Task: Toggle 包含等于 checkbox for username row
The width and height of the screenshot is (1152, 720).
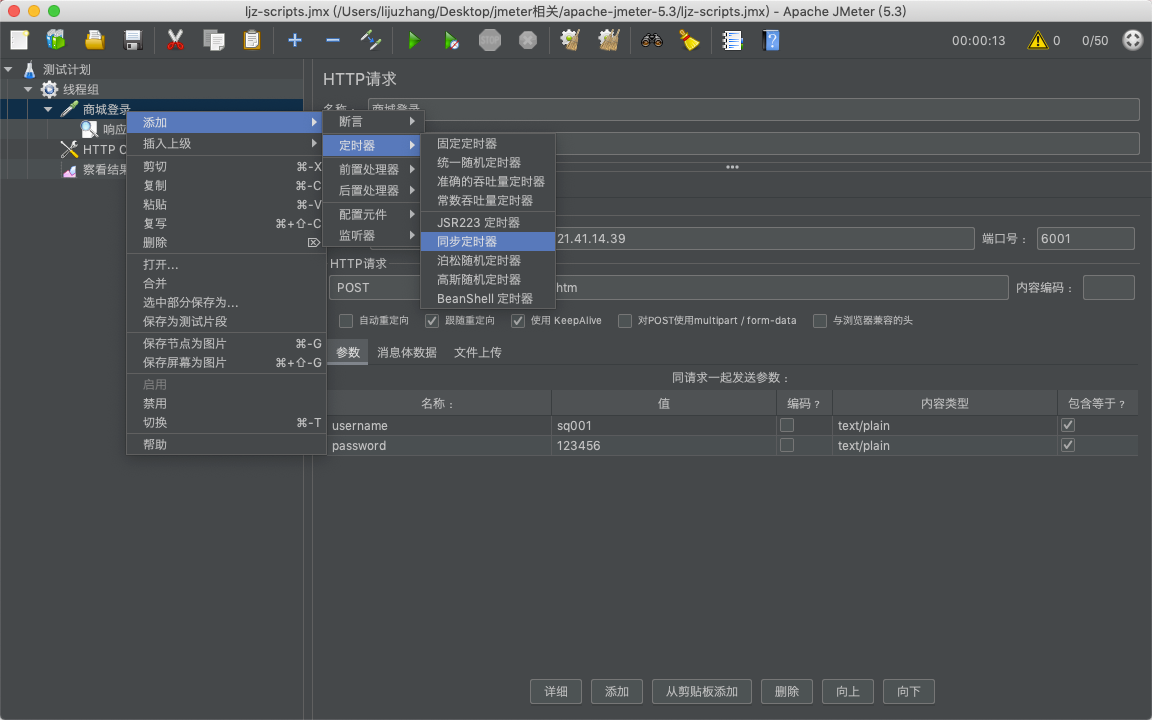Action: [1068, 425]
